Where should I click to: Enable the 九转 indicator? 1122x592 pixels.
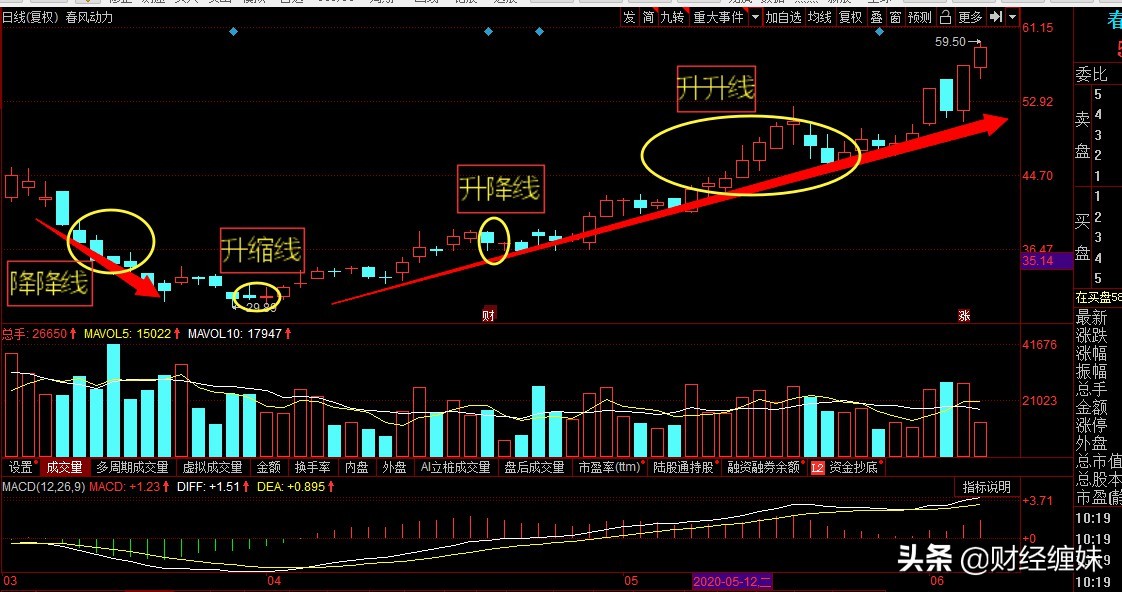(x=673, y=17)
